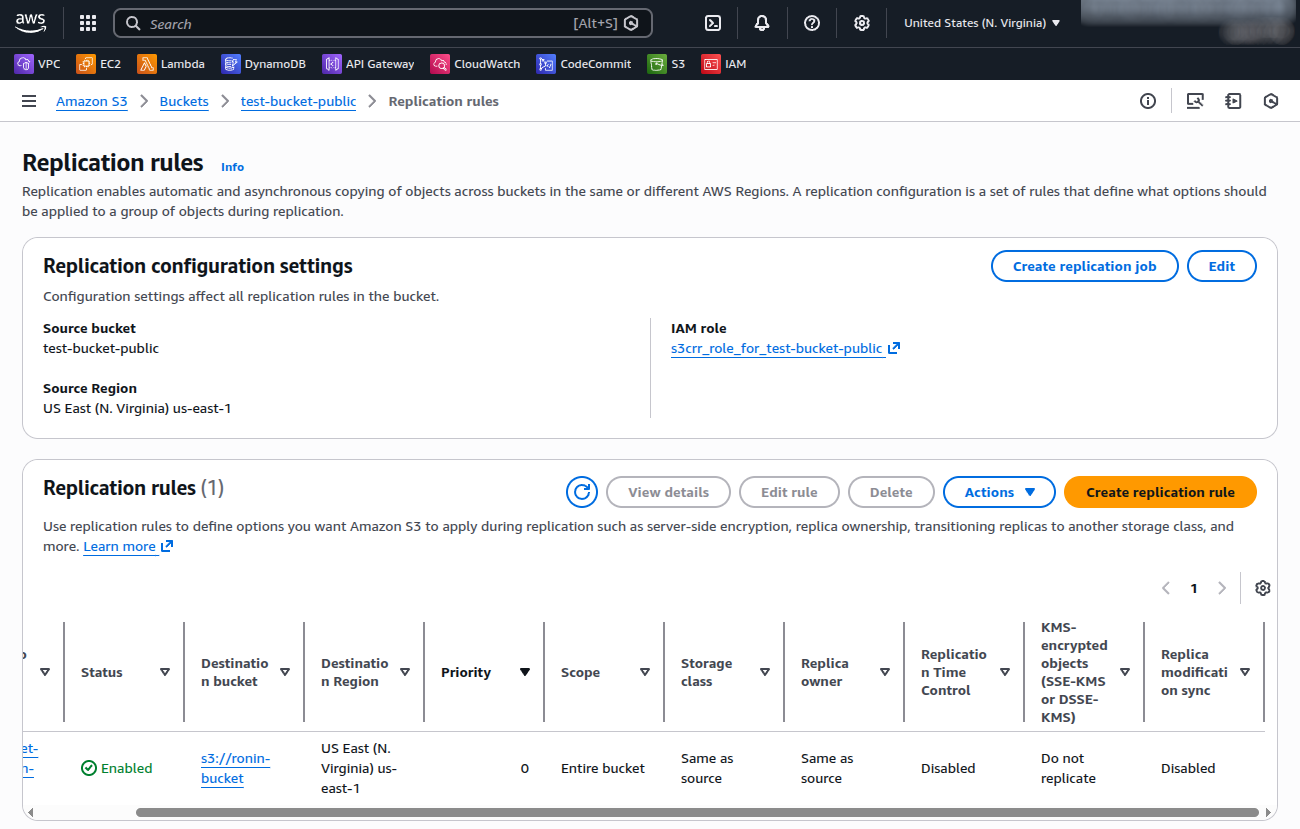The width and height of the screenshot is (1300, 829).
Task: Open the help question mark menu
Action: (x=812, y=23)
